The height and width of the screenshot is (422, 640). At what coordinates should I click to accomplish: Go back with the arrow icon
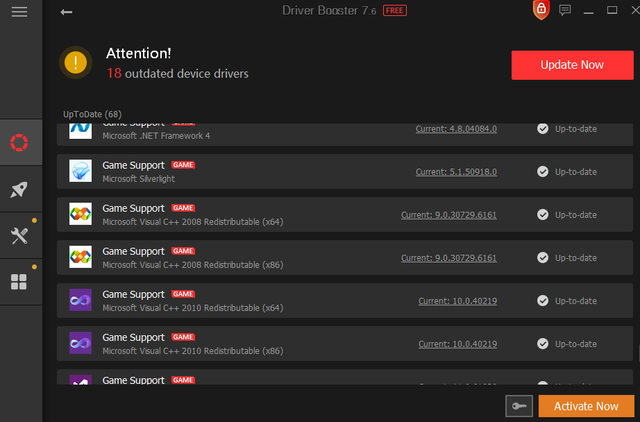(x=66, y=12)
